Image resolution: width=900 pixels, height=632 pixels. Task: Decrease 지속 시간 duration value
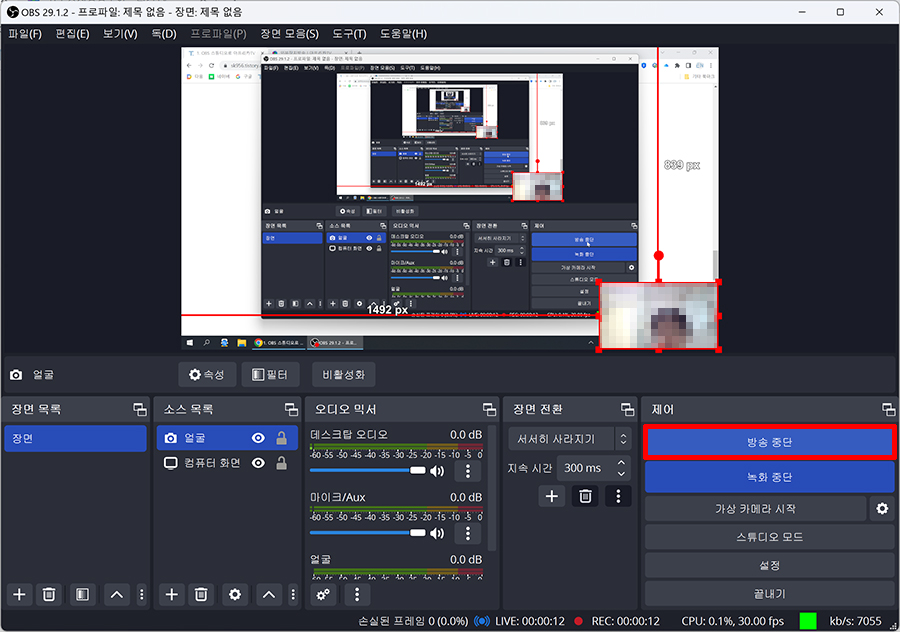(x=621, y=474)
